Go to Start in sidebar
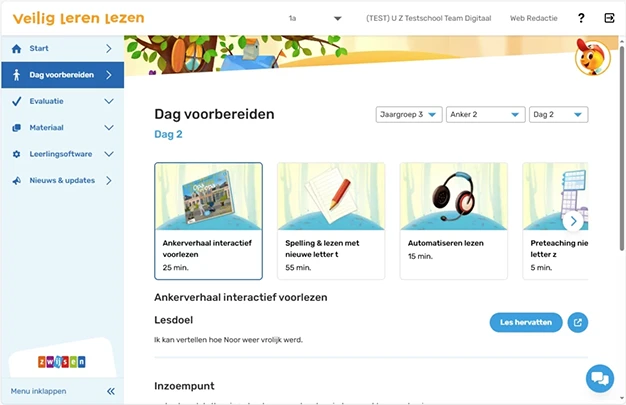 tap(62, 48)
